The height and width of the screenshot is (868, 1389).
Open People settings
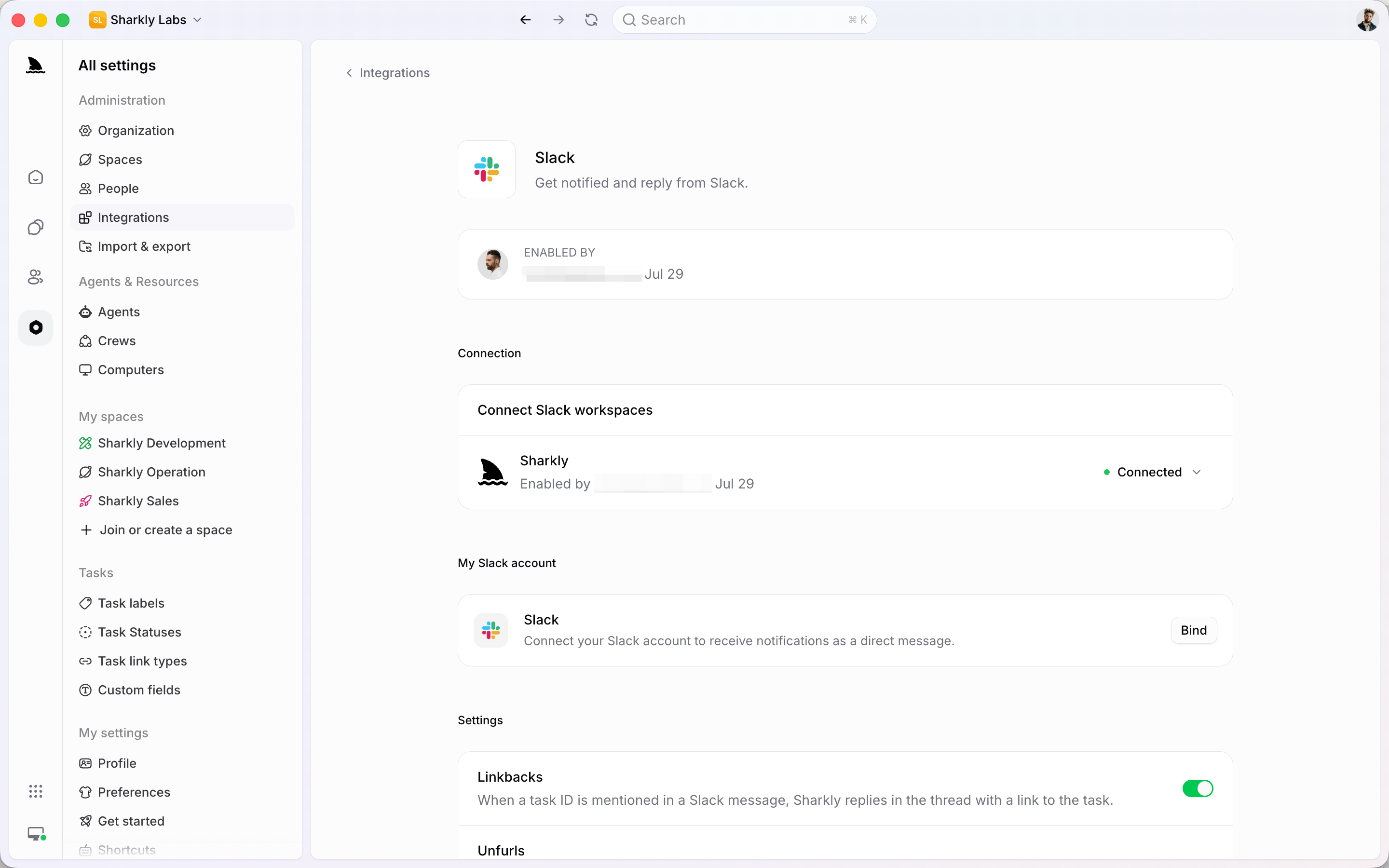(182, 188)
